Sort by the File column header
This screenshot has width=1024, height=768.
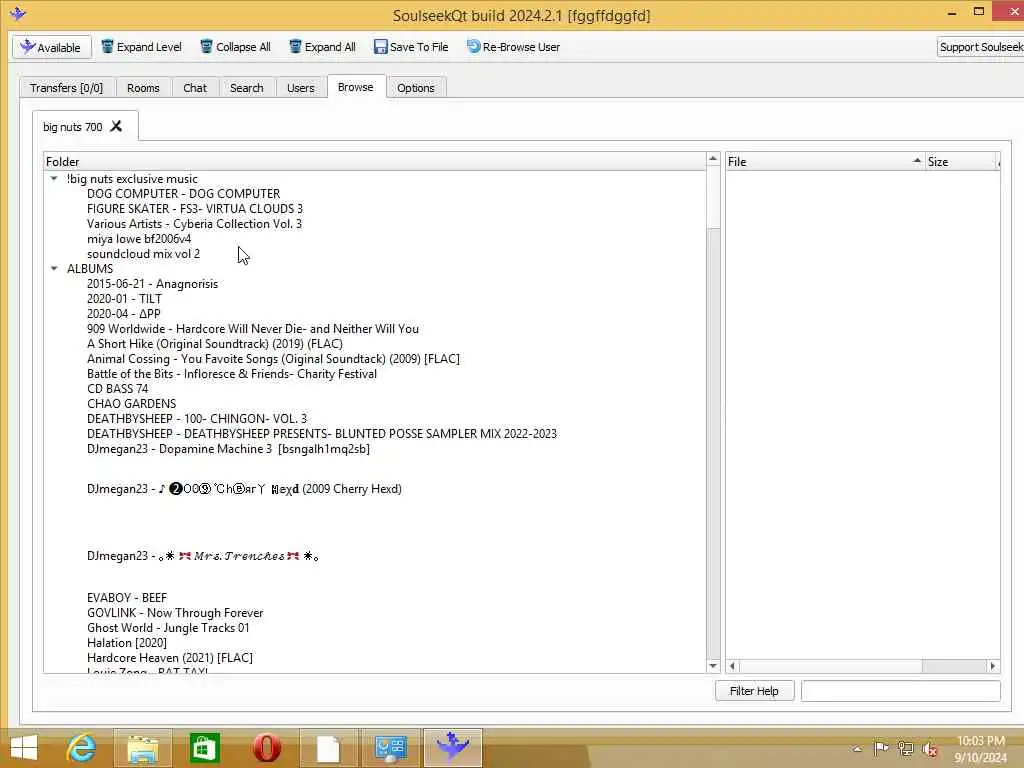(x=825, y=161)
